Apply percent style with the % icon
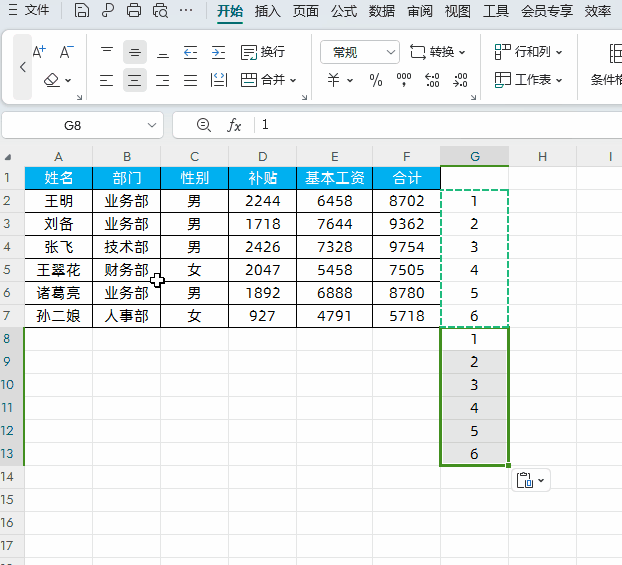622x565 pixels. [376, 80]
